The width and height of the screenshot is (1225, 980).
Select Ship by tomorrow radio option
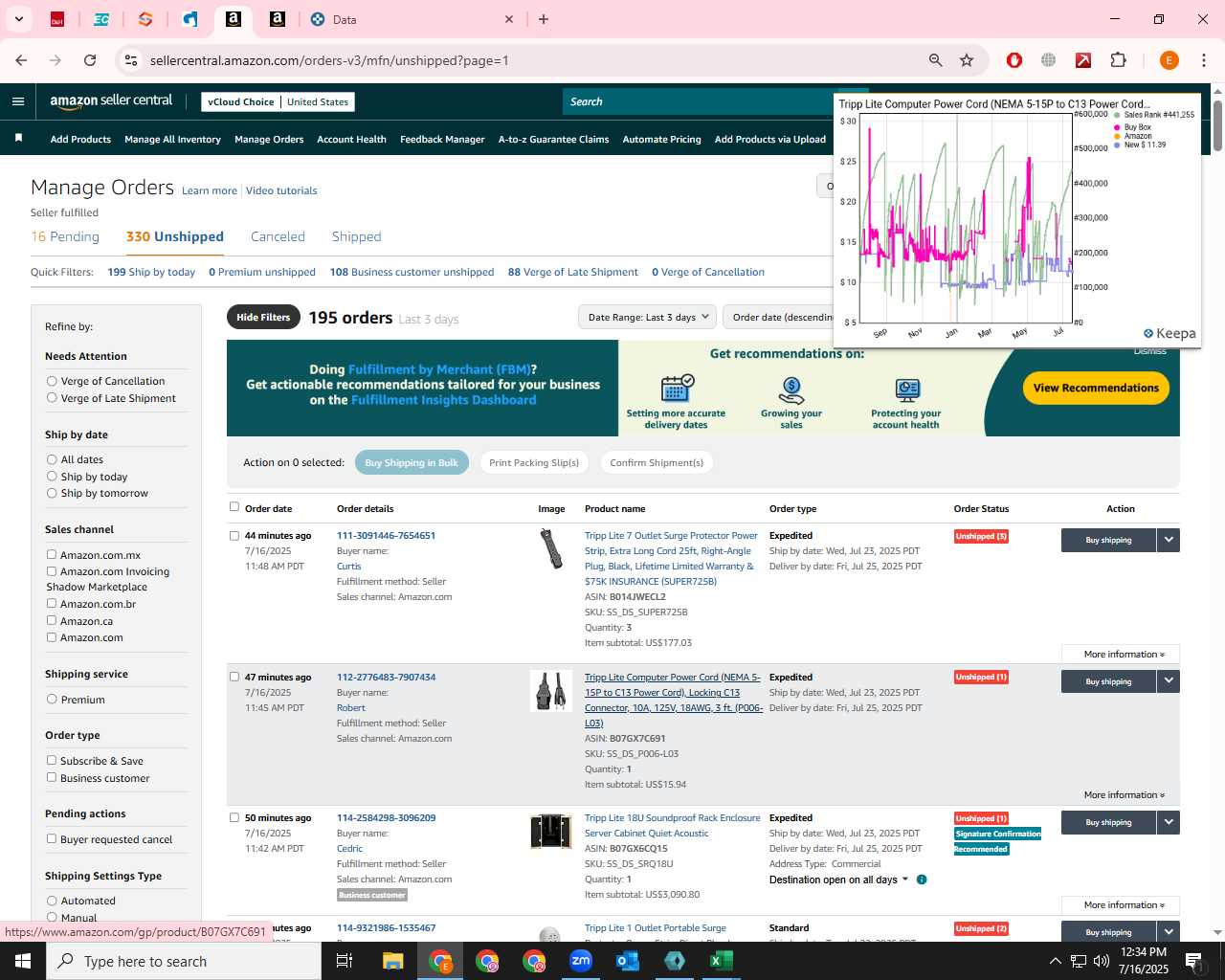[x=52, y=493]
